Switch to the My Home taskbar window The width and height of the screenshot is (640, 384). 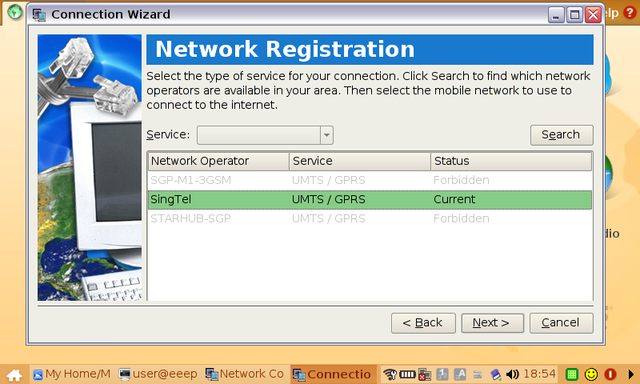coord(72,374)
